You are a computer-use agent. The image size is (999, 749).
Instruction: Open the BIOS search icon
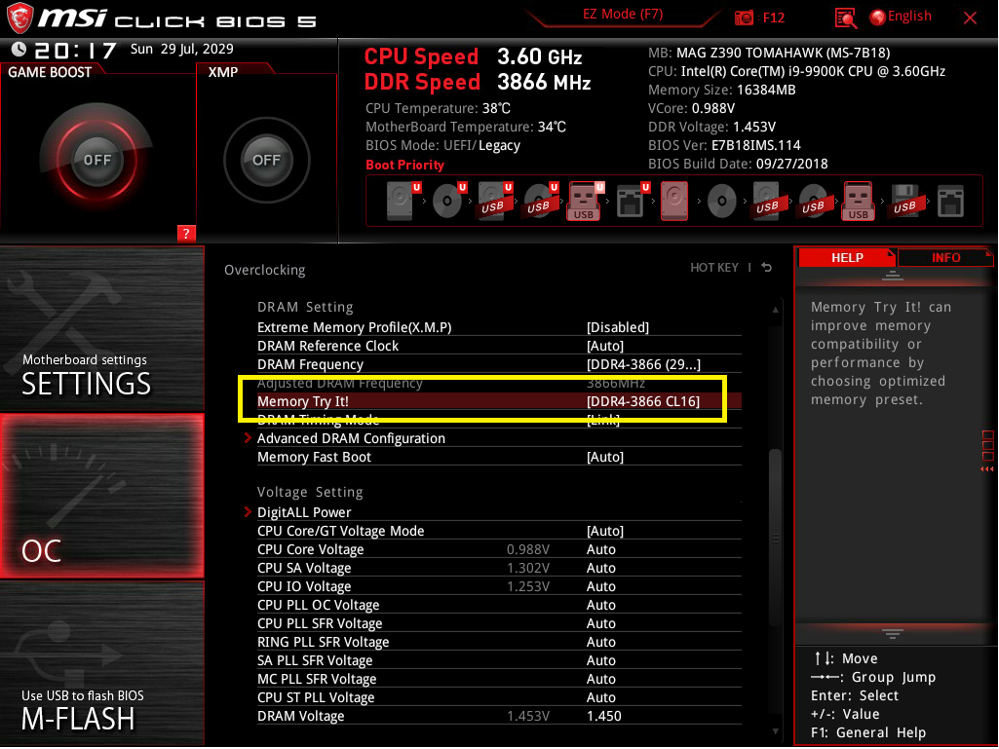pos(845,18)
